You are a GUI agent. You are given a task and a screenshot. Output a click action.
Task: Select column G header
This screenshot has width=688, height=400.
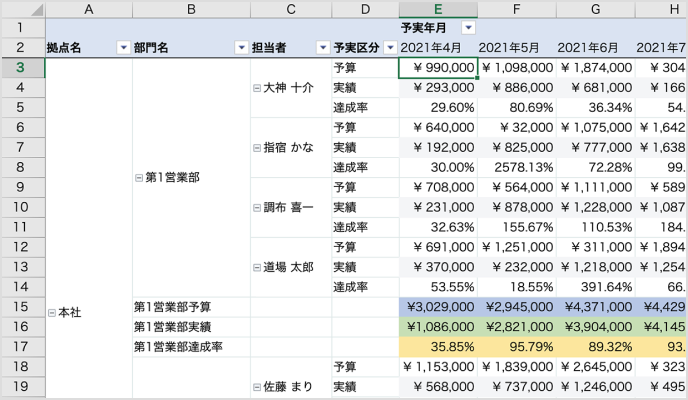pyautogui.click(x=595, y=9)
